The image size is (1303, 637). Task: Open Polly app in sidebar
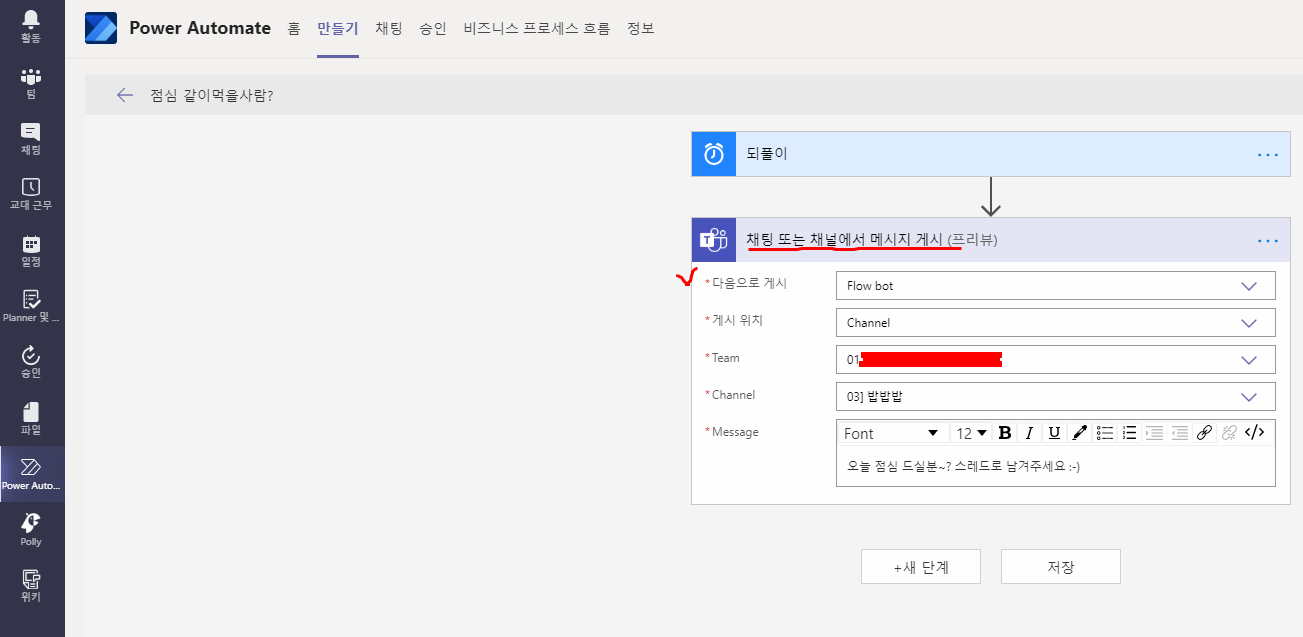pyautogui.click(x=31, y=530)
